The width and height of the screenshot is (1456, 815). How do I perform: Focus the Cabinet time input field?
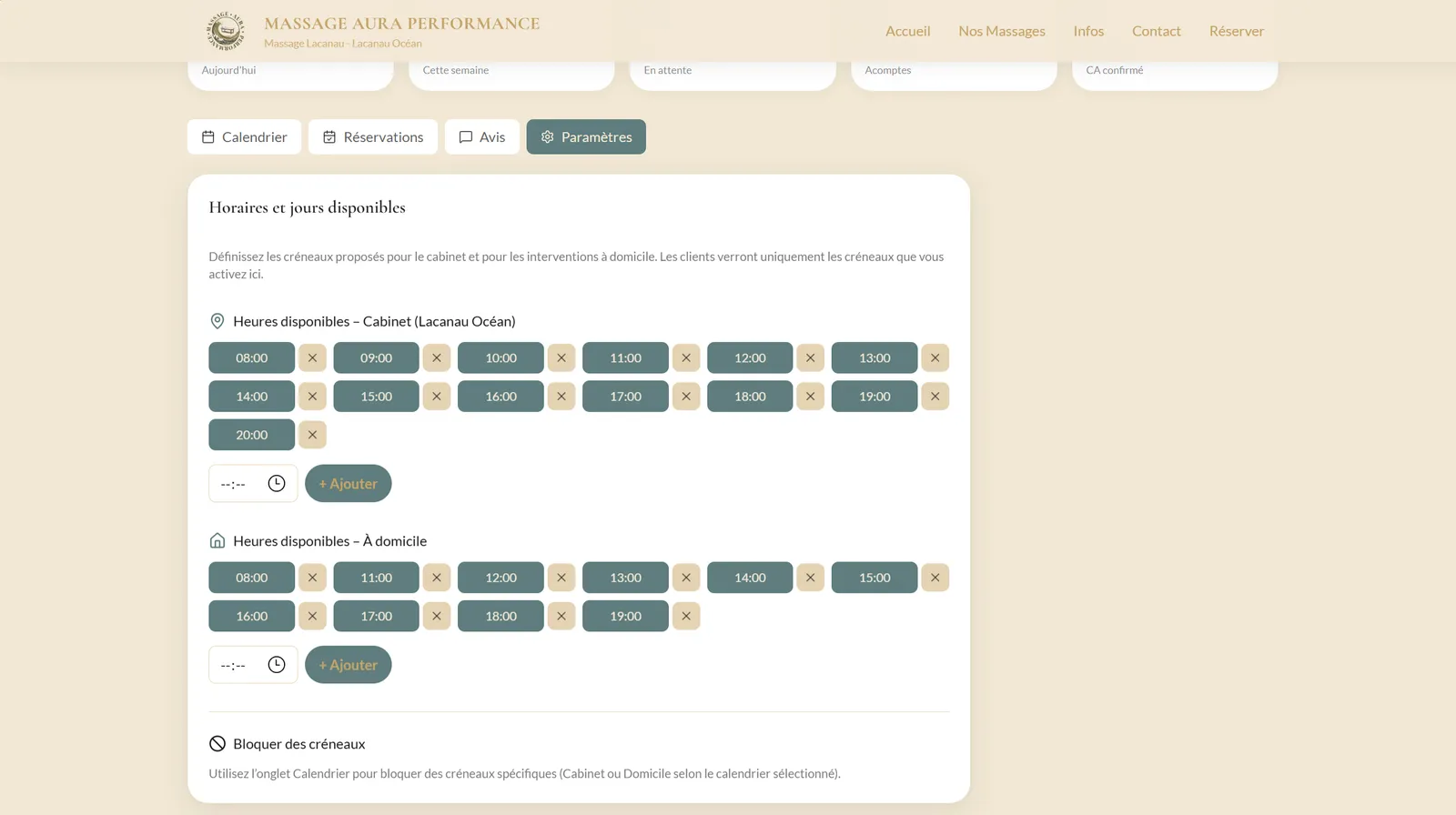(253, 484)
